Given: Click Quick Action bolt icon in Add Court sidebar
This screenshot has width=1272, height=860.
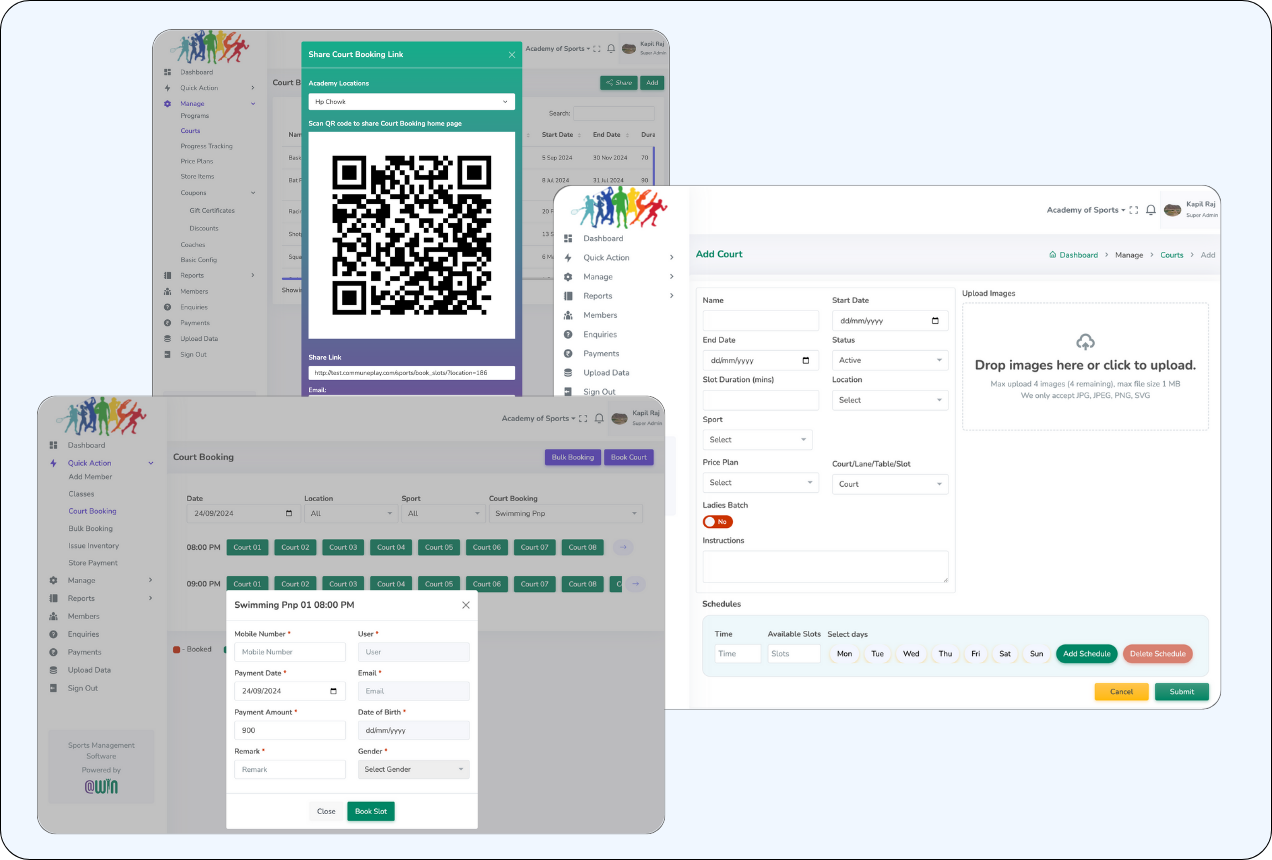Looking at the screenshot, I should tap(568, 258).
